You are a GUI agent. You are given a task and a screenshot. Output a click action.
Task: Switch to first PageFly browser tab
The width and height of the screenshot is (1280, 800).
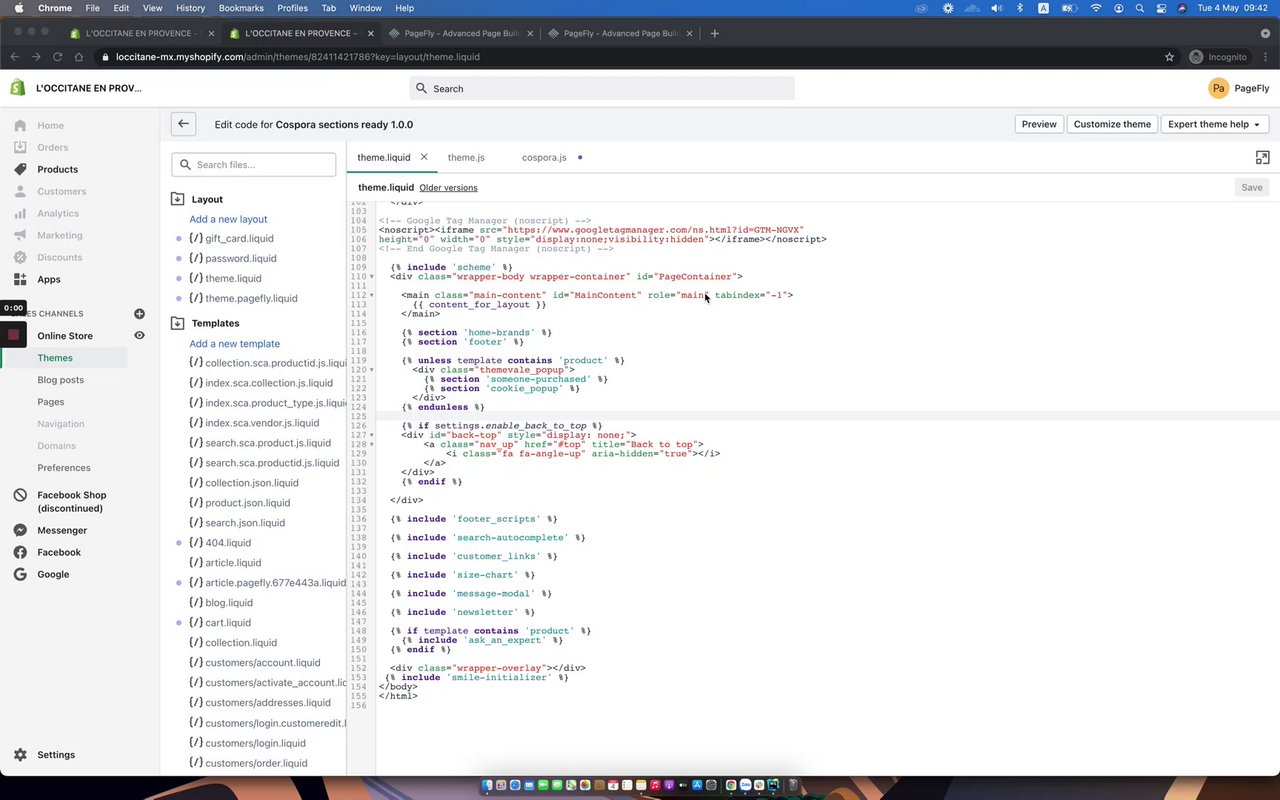[x=460, y=33]
